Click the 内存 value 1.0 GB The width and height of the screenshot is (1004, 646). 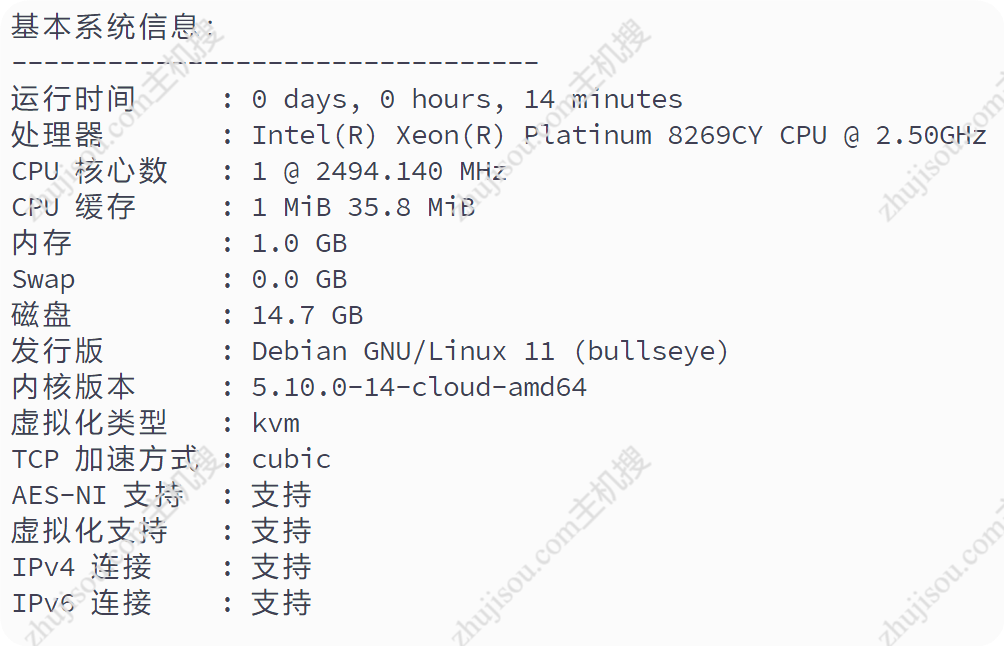299,243
